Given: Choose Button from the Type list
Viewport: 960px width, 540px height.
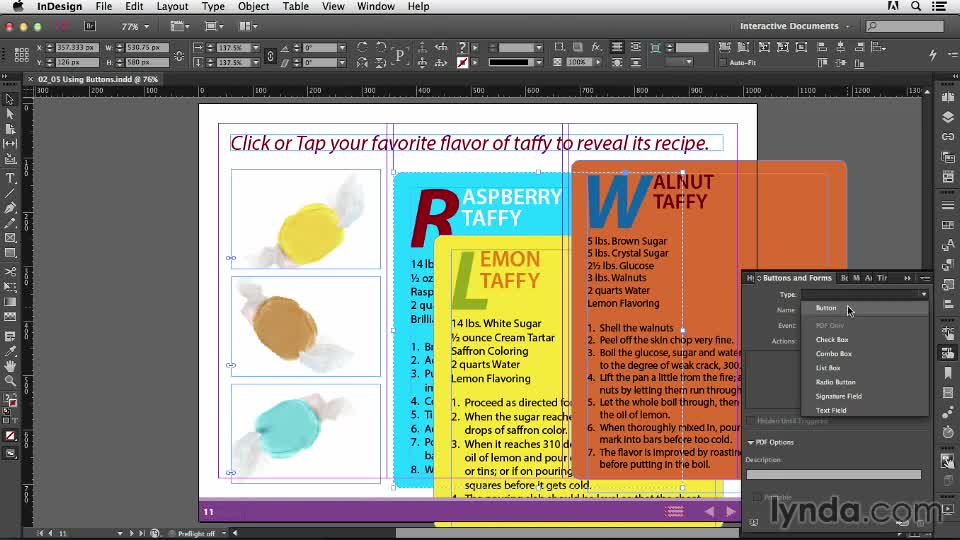Looking at the screenshot, I should pos(826,308).
